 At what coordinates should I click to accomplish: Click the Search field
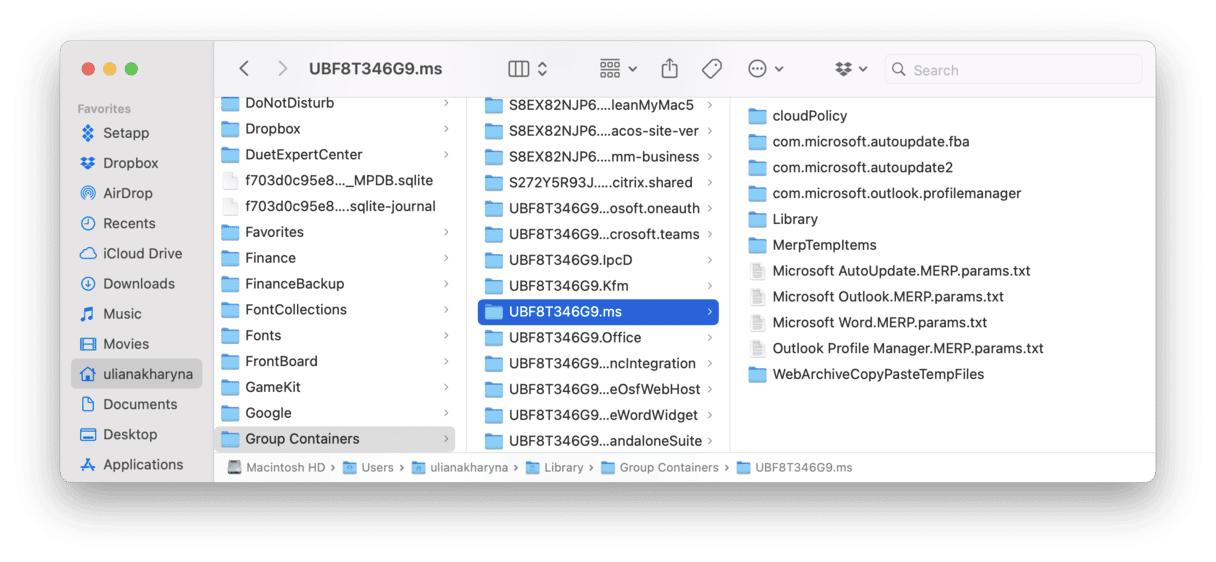click(x=1013, y=70)
